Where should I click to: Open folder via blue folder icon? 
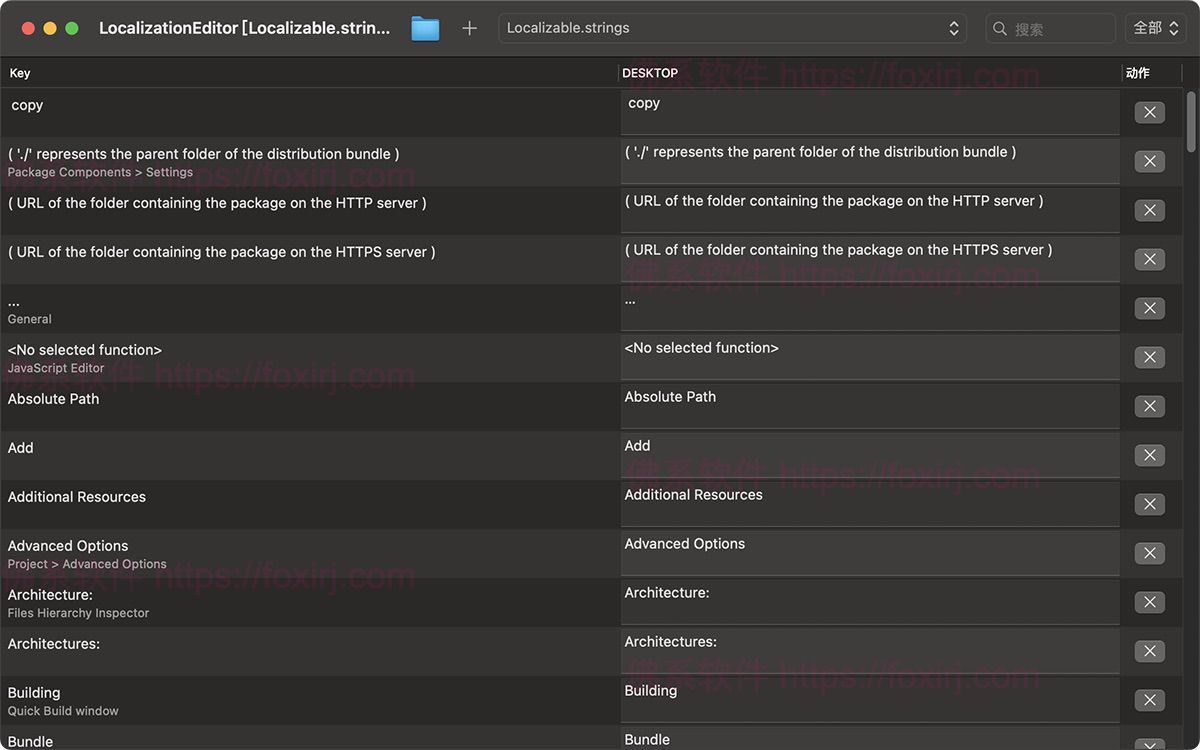coord(425,29)
